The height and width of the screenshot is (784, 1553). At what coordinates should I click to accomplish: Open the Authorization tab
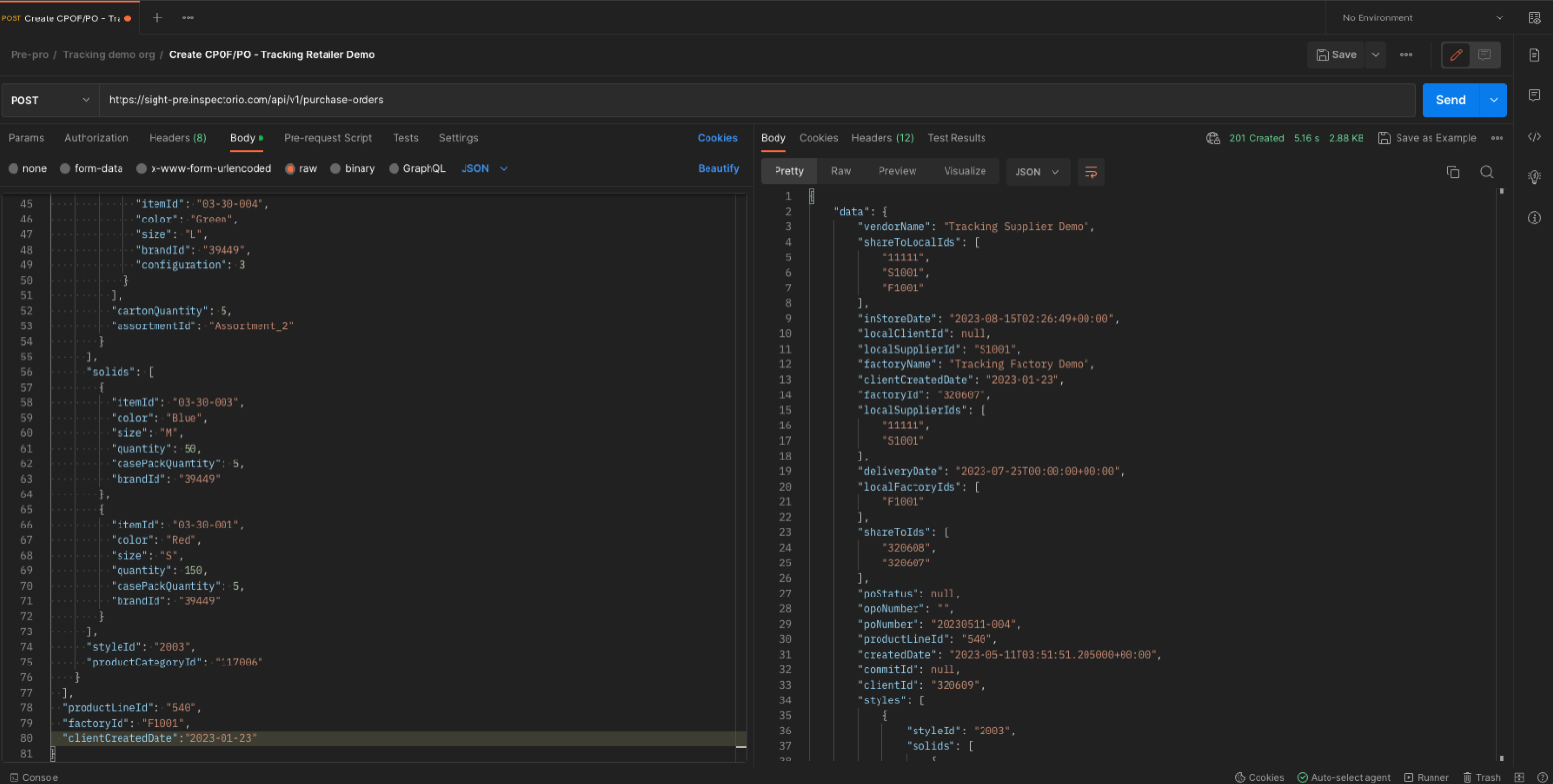click(96, 138)
